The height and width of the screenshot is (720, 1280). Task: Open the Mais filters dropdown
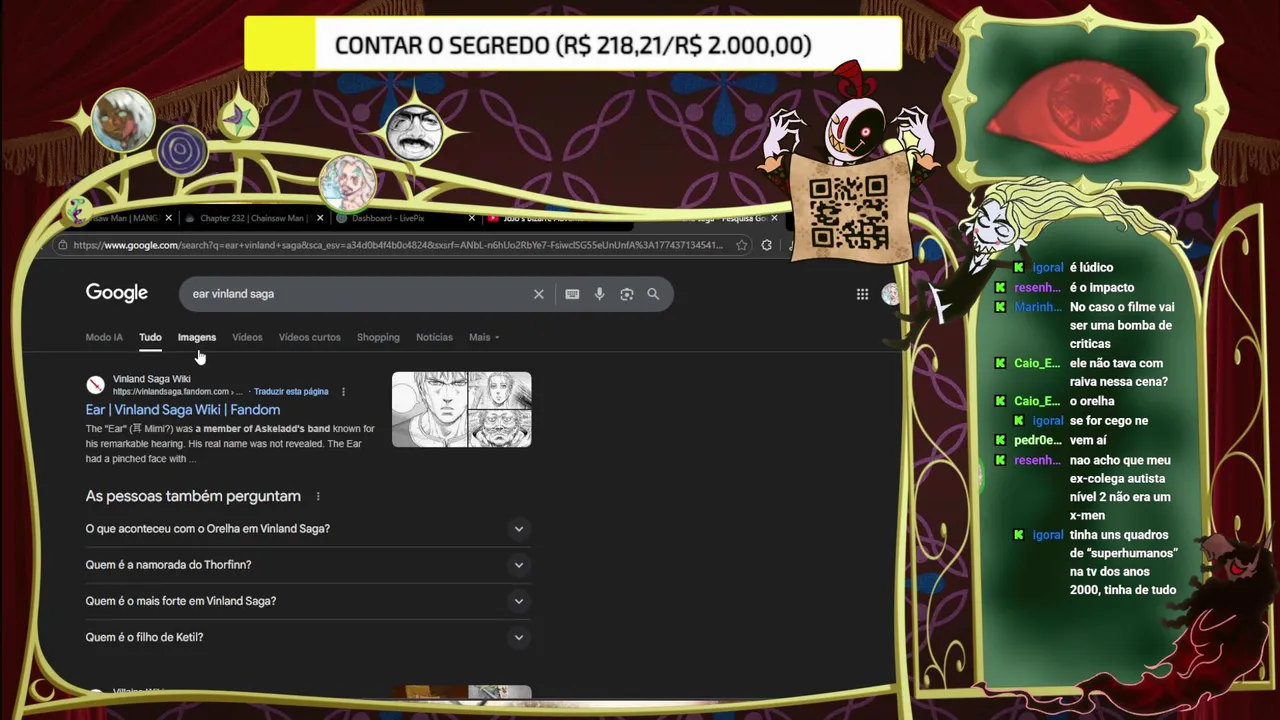(x=484, y=337)
